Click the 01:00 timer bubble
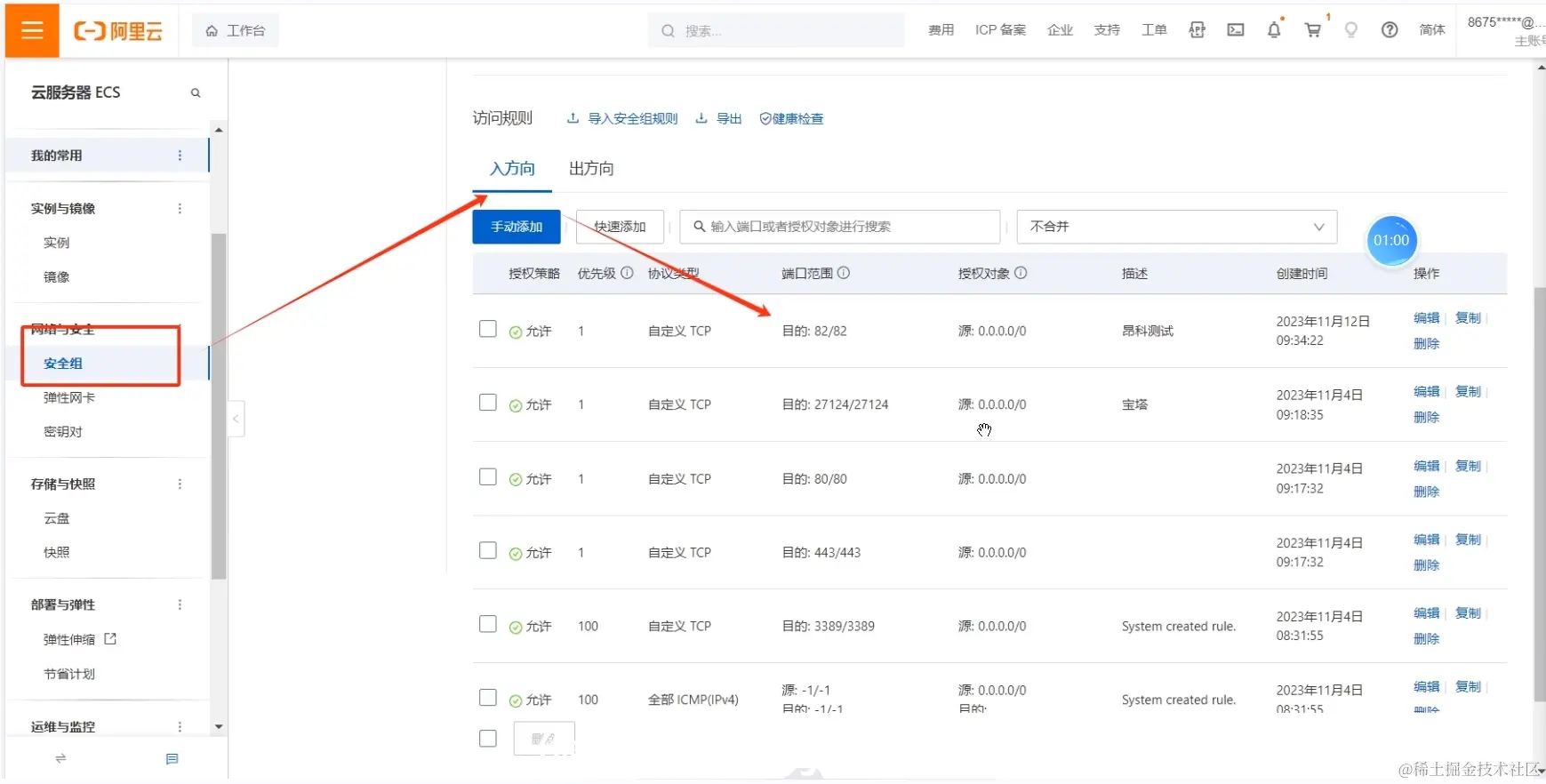 click(1391, 241)
